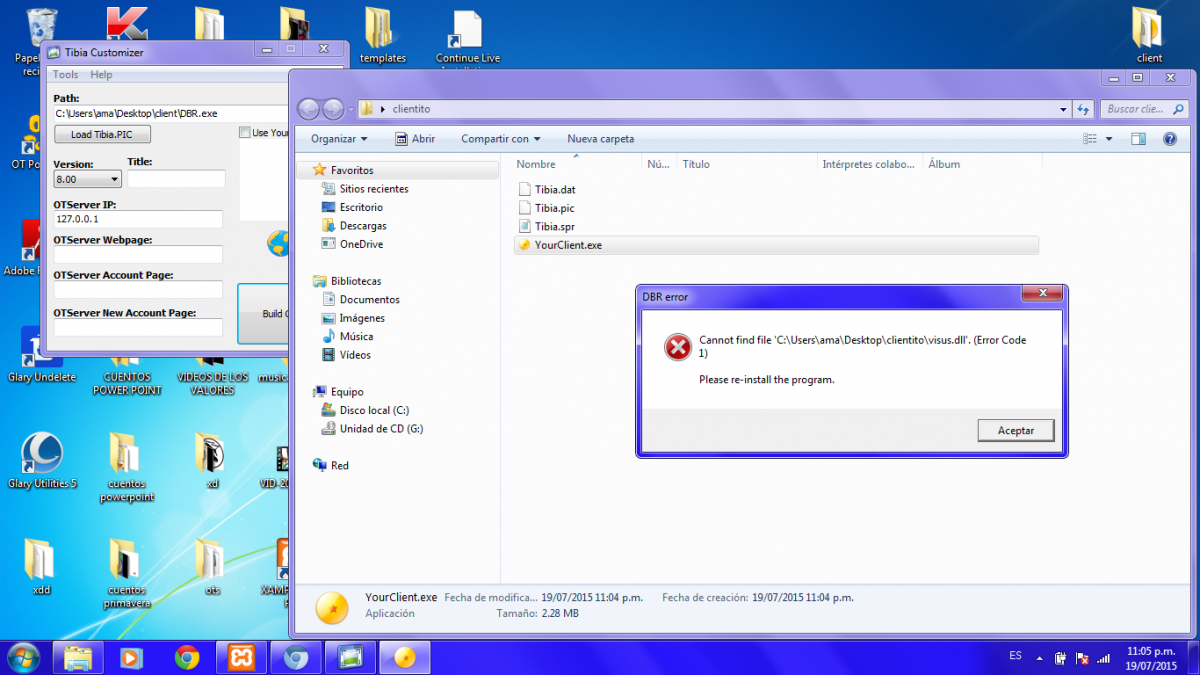Click the Abrir toolbar button

[x=415, y=139]
